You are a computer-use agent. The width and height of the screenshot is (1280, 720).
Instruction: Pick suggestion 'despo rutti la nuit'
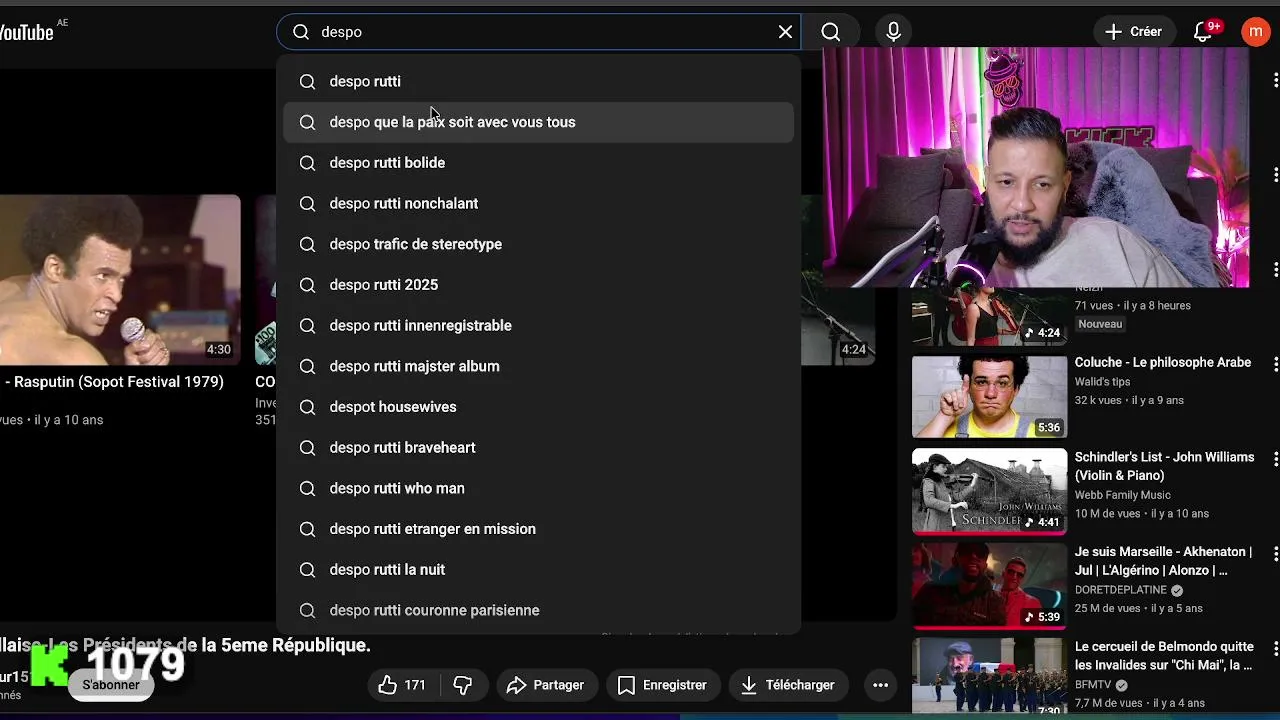point(539,569)
